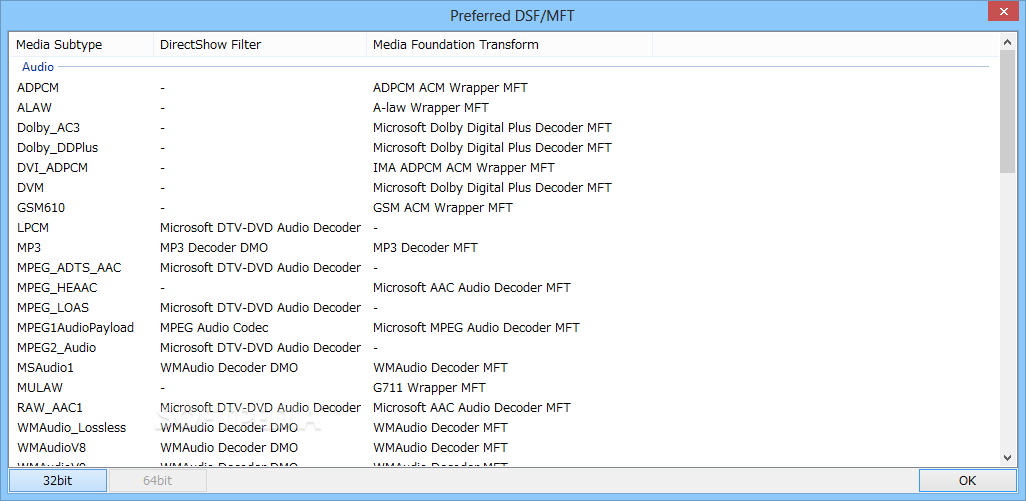Sort by Media Foundation Transform column header
The image size is (1026, 501).
coord(509,44)
